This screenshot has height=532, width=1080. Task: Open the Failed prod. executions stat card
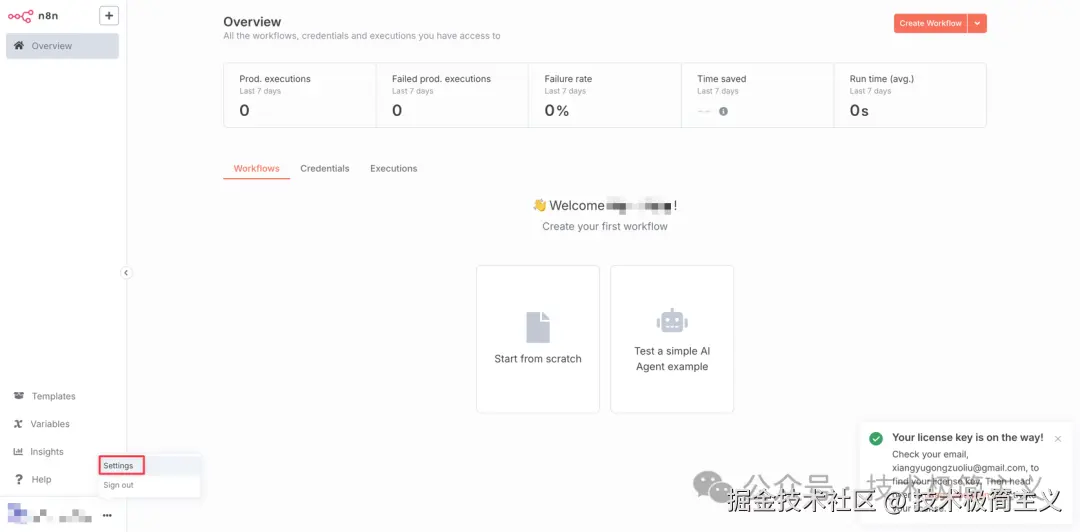[453, 95]
